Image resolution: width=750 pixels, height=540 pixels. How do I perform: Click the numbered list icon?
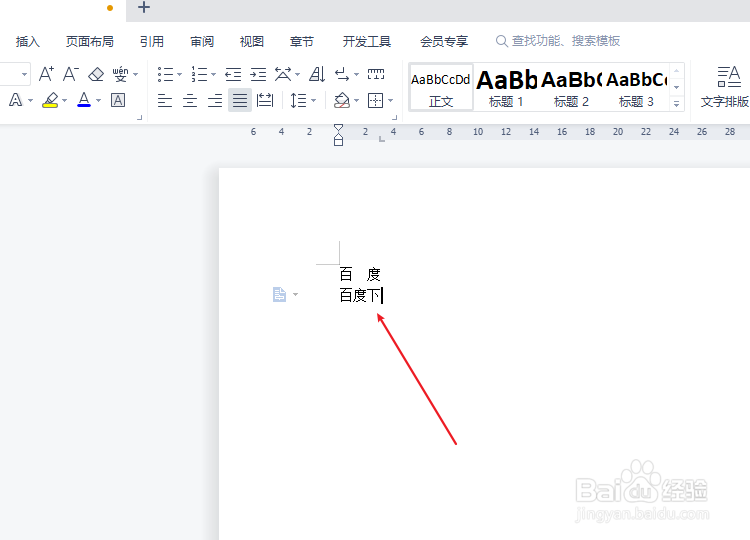click(x=199, y=74)
